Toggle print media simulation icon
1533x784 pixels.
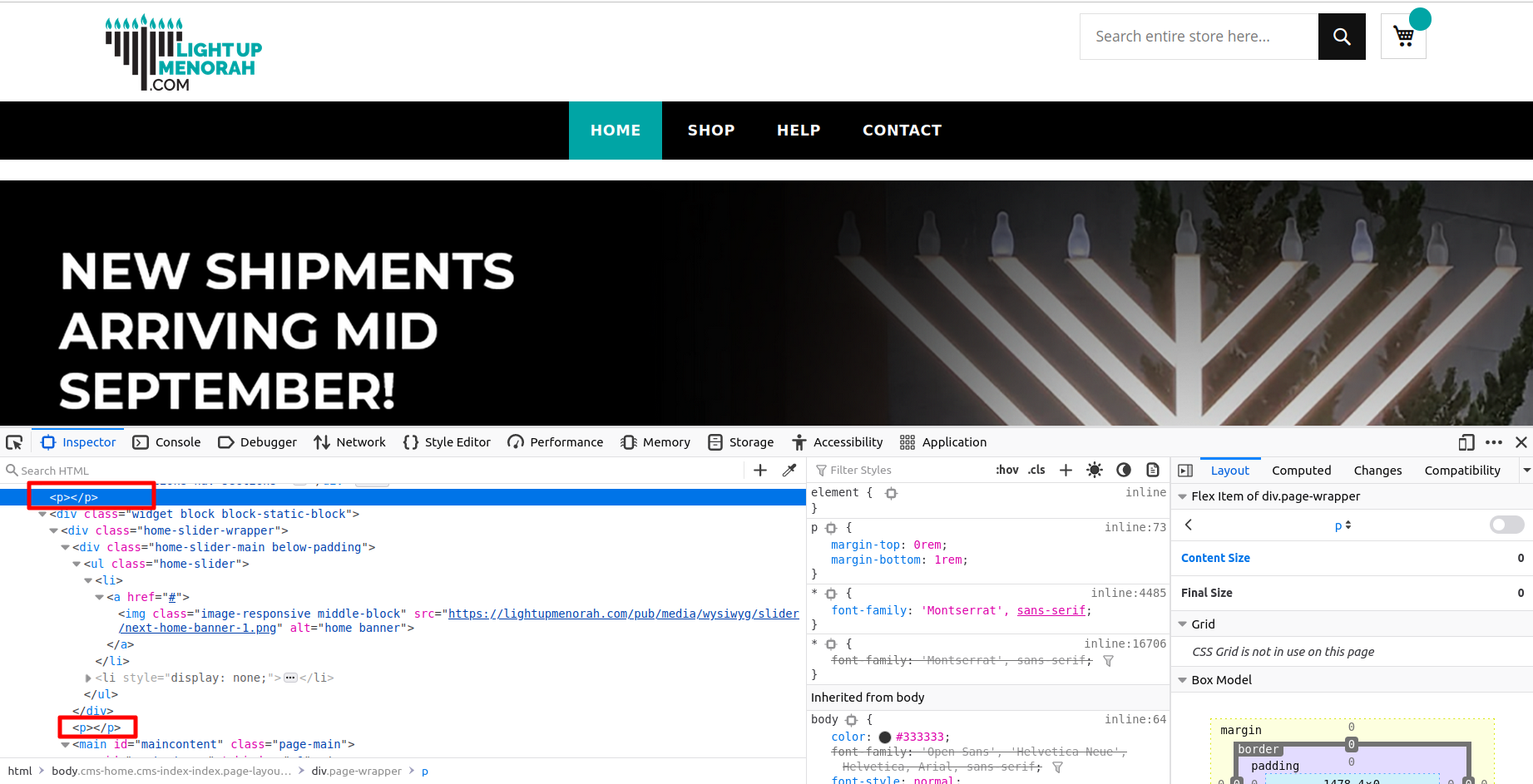pyautogui.click(x=1153, y=470)
